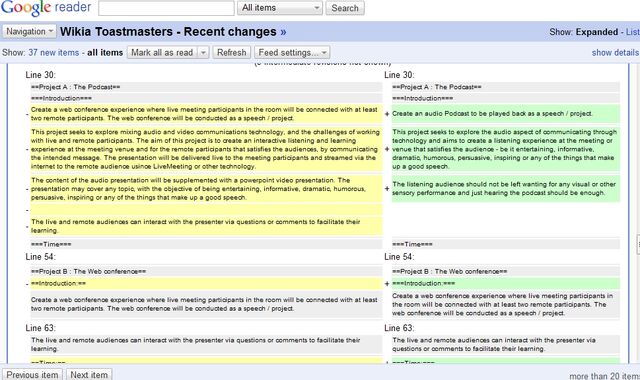Click Mark all as read button
The height and width of the screenshot is (380, 640).
click(x=162, y=53)
